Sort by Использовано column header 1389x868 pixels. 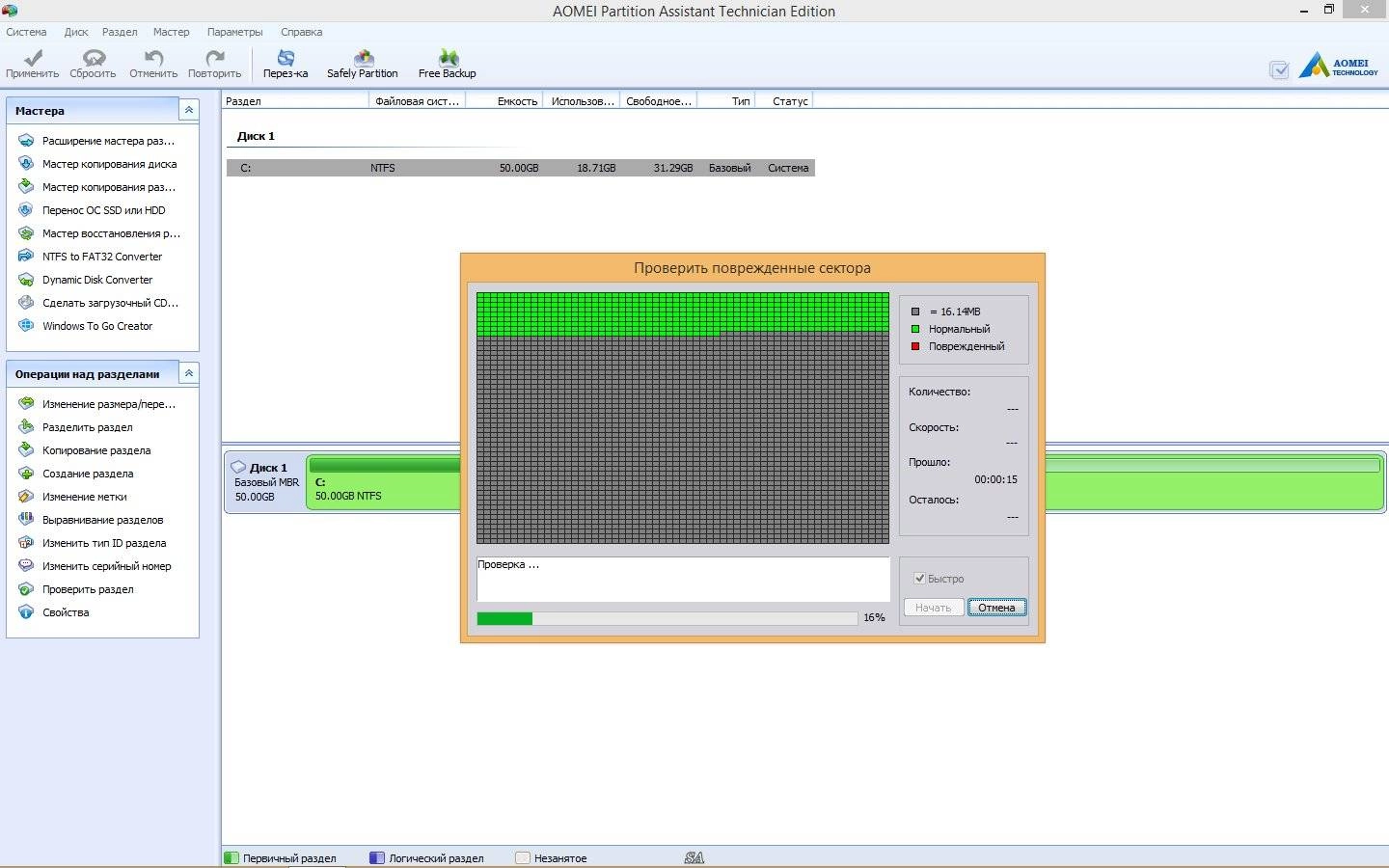pos(582,100)
